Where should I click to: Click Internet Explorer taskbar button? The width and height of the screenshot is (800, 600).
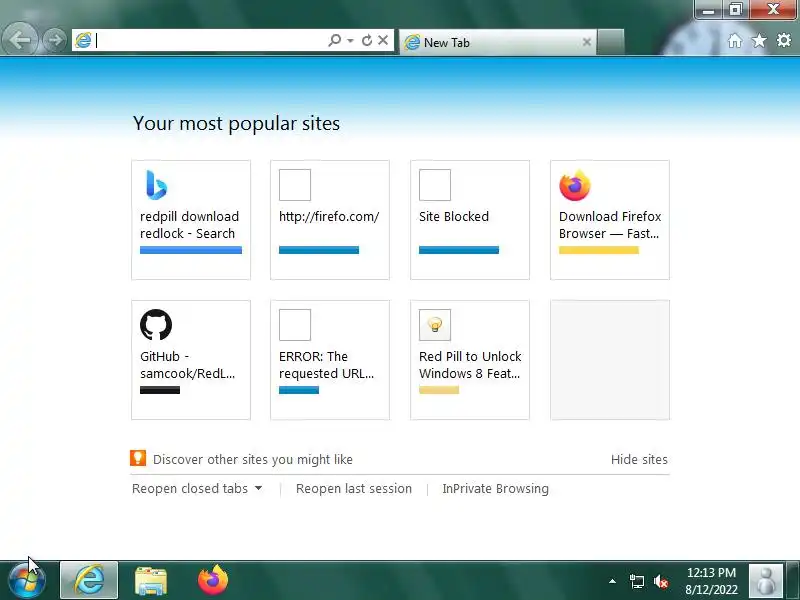89,580
